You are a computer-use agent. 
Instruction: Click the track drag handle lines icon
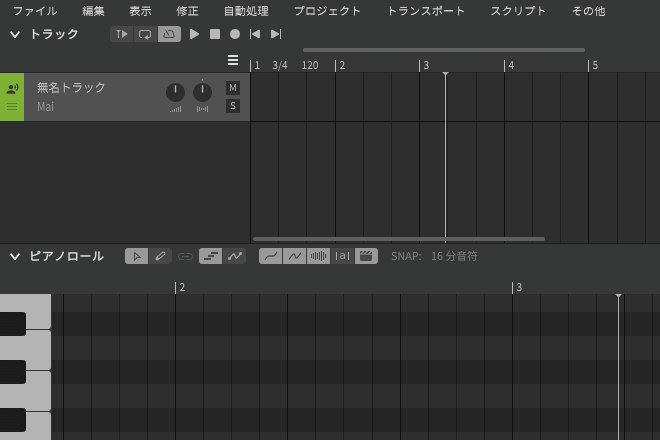point(12,107)
